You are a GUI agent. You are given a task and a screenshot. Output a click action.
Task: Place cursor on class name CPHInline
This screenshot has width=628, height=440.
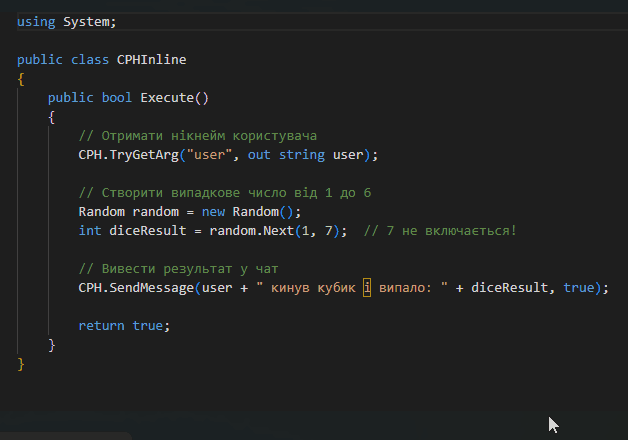(x=152, y=59)
